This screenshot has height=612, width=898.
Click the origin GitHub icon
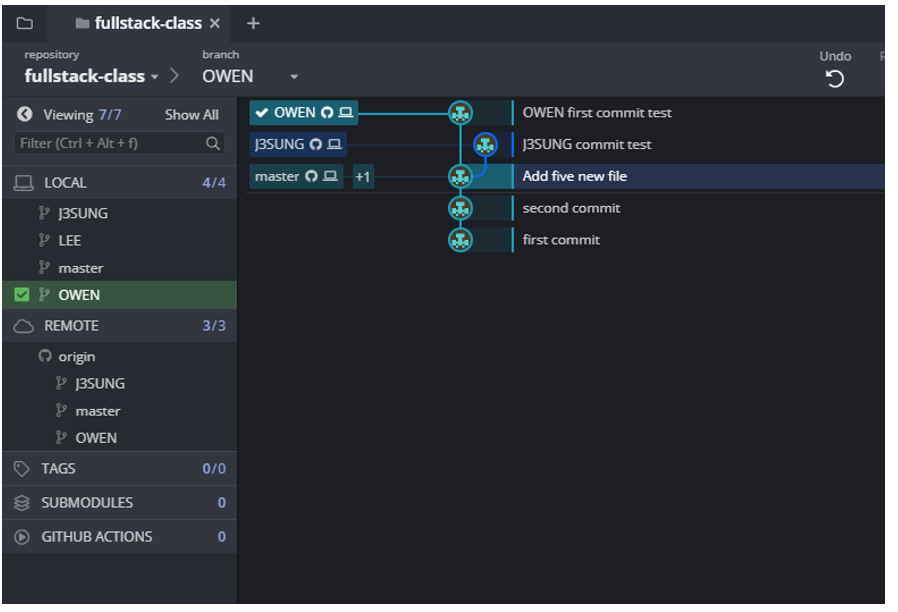[45, 356]
